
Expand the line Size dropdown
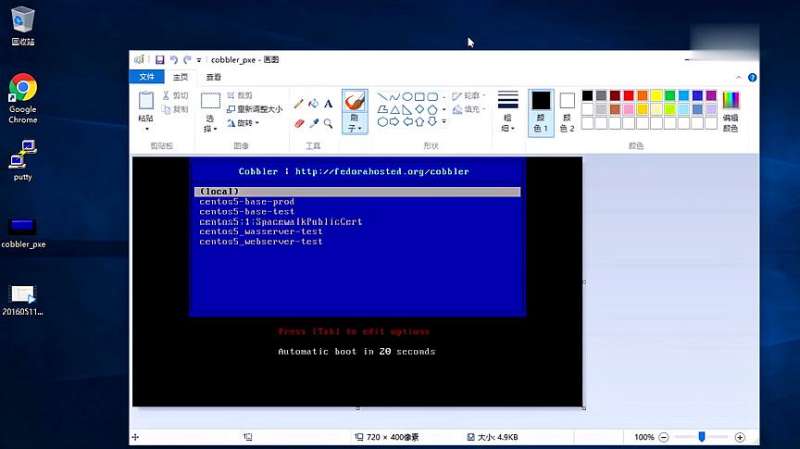coord(508,110)
